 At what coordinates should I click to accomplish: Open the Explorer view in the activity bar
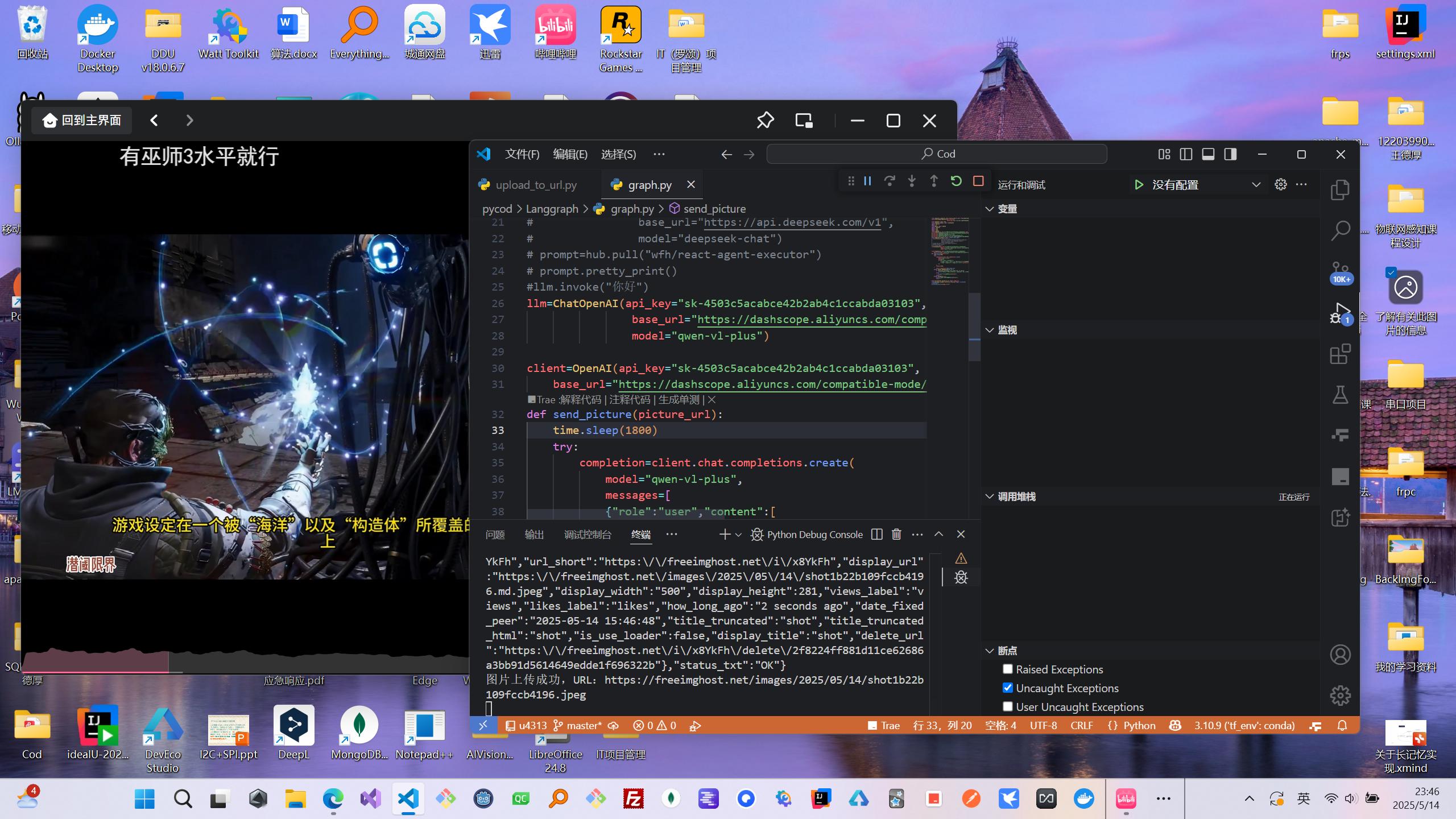coord(1340,190)
